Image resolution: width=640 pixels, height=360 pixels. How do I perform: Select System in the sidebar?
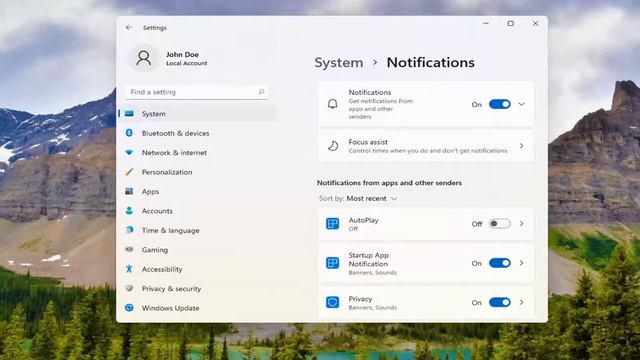[197, 113]
